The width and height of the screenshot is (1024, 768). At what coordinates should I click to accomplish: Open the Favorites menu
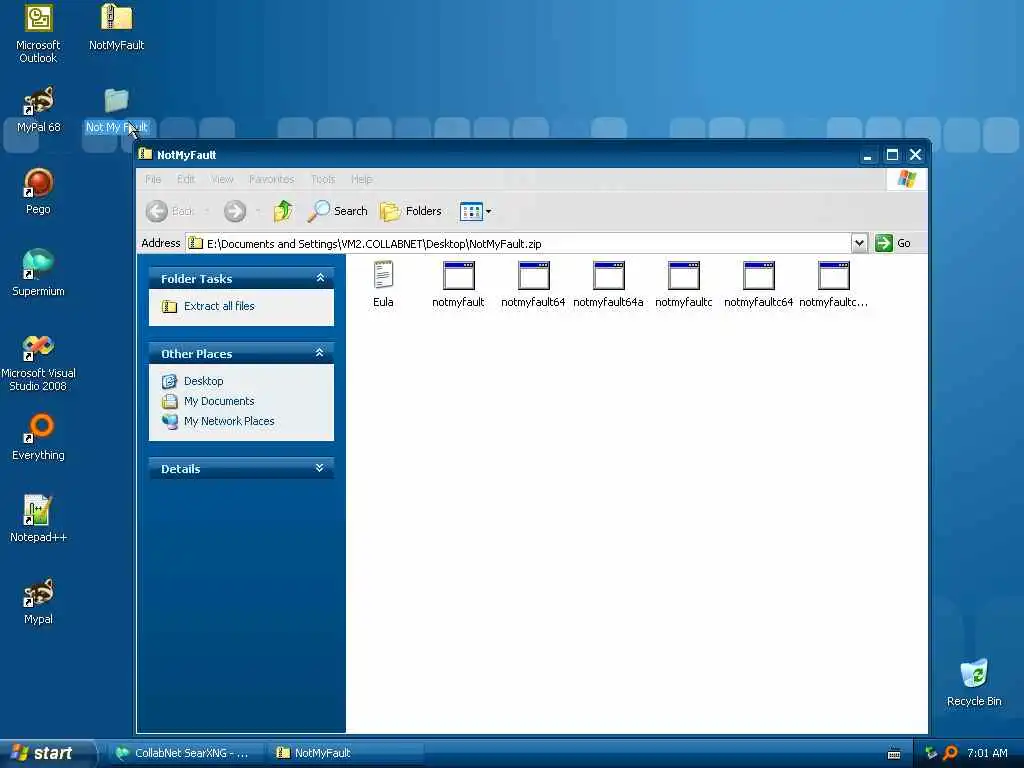point(272,179)
